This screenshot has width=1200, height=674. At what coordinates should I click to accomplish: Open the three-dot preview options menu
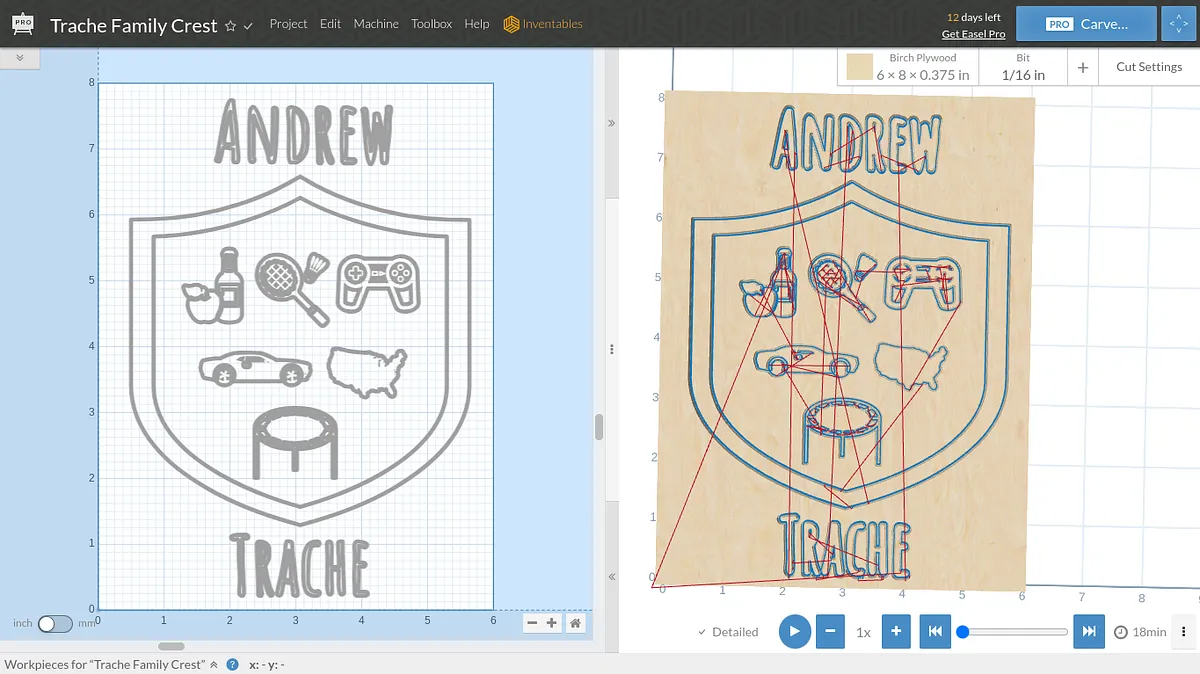click(1184, 632)
